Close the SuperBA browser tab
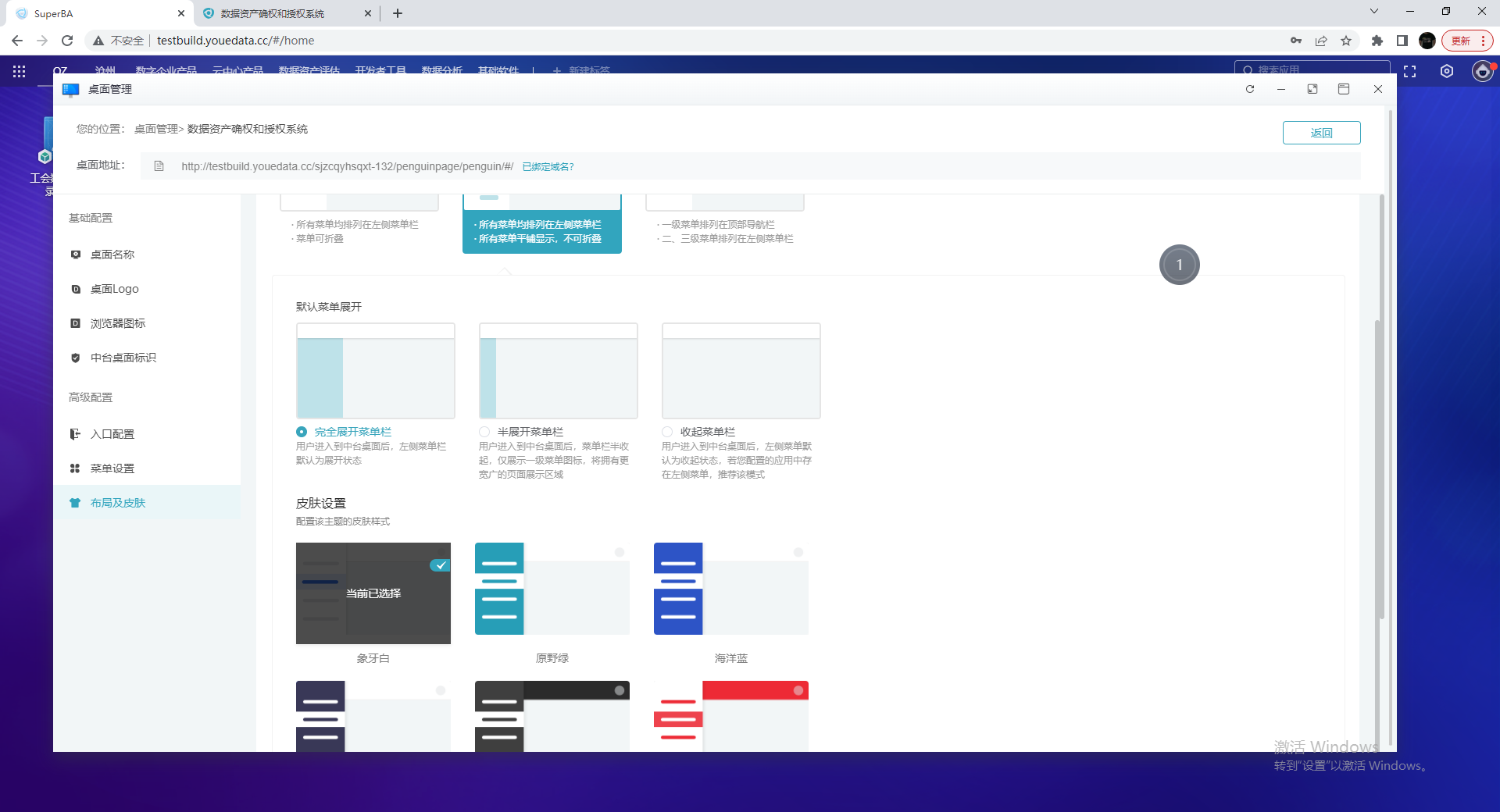The image size is (1500, 812). [181, 13]
